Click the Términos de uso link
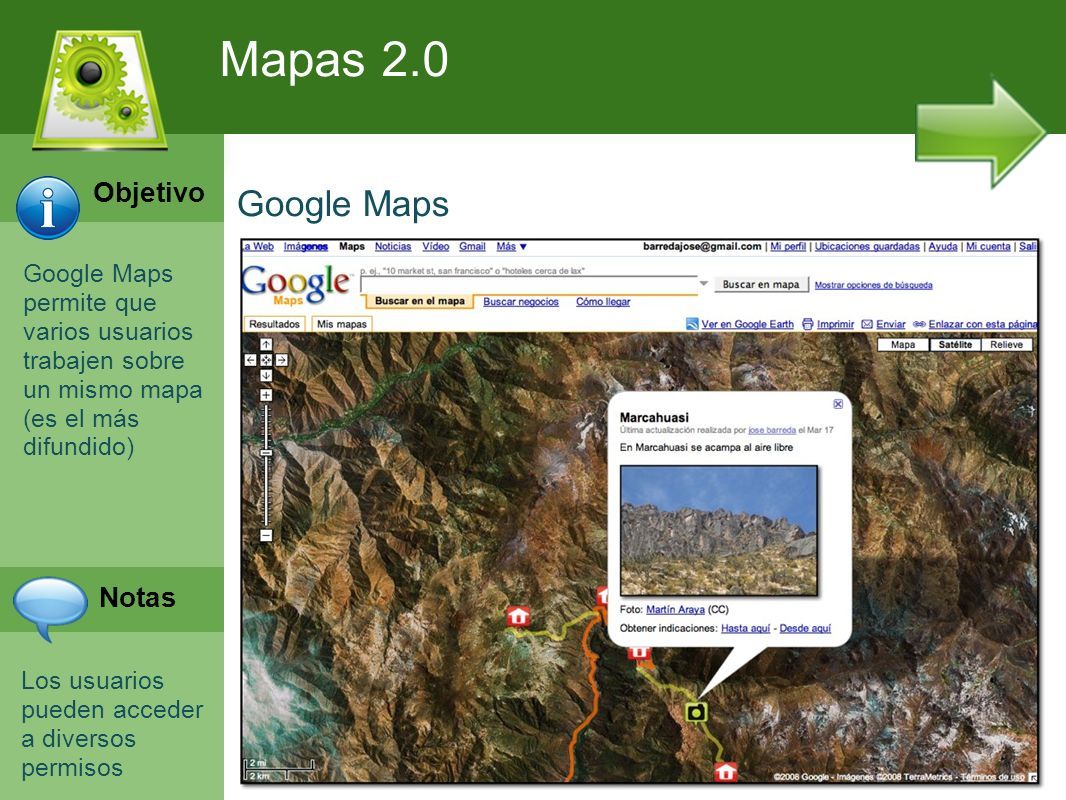This screenshot has height=800, width=1066. pos(992,777)
